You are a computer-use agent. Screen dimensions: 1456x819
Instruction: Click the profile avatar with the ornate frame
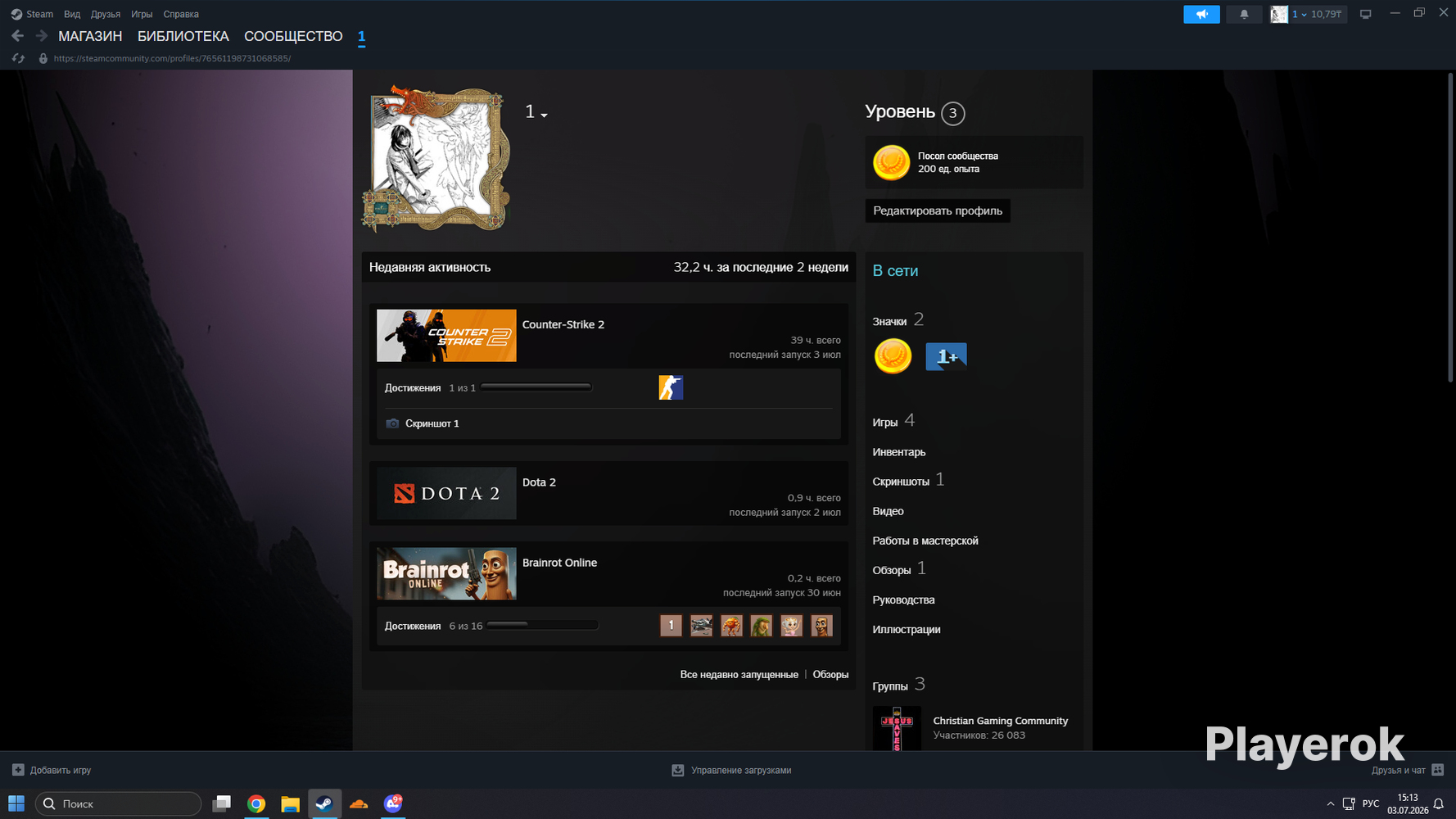click(x=435, y=159)
